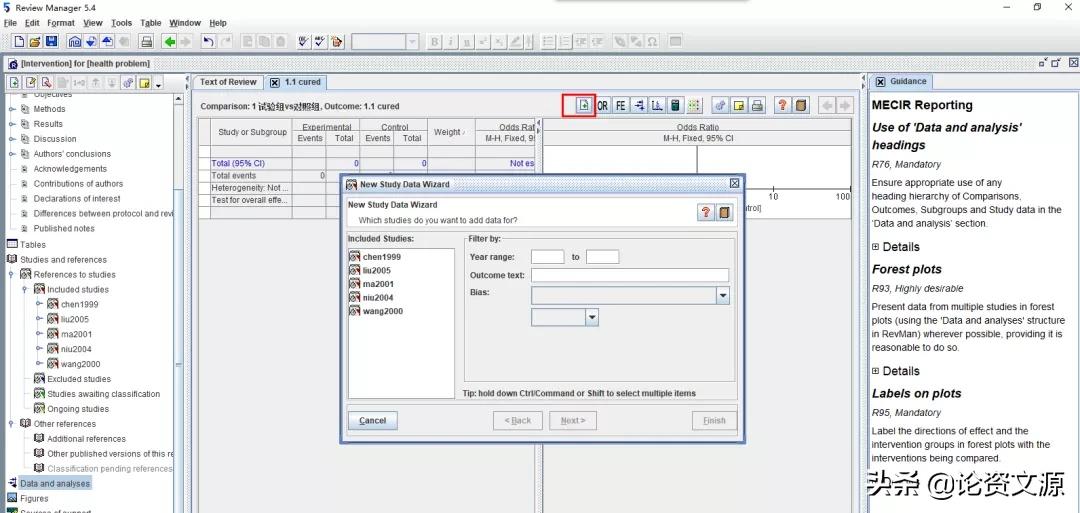Expand the chen1999 study node in tree
The image size is (1080, 513).
(x=39, y=304)
